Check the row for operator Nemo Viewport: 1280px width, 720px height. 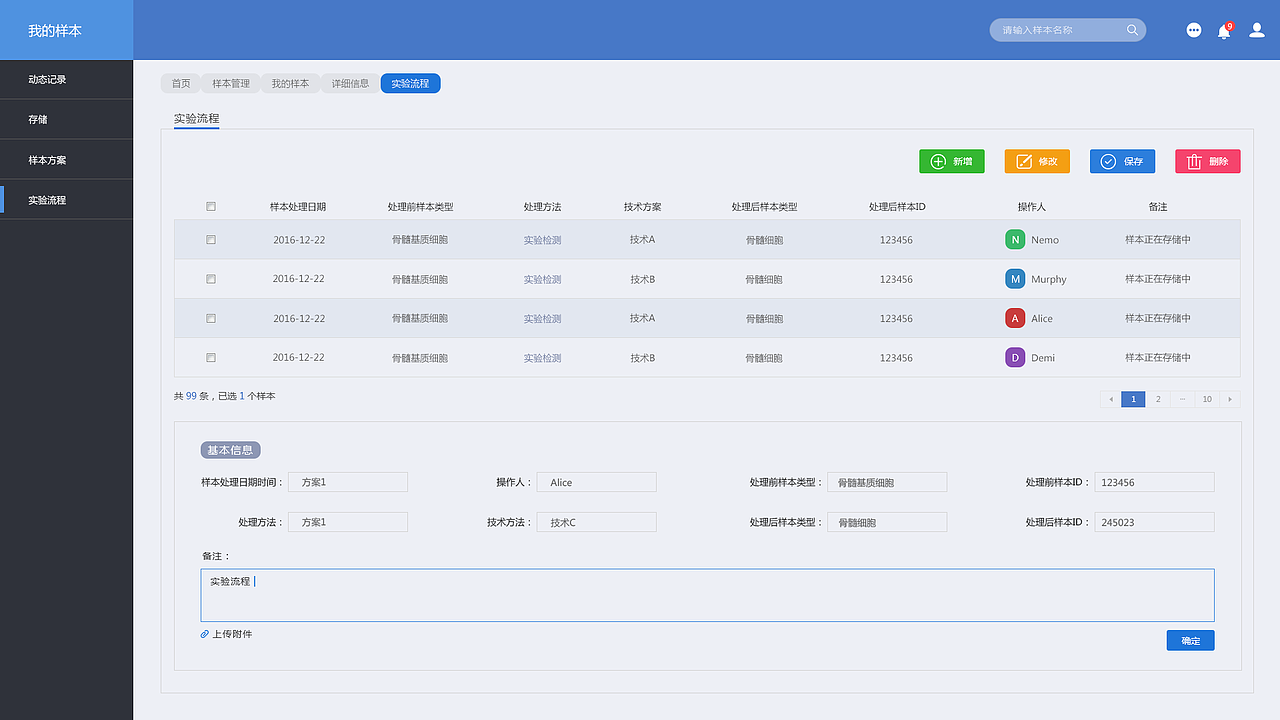211,240
